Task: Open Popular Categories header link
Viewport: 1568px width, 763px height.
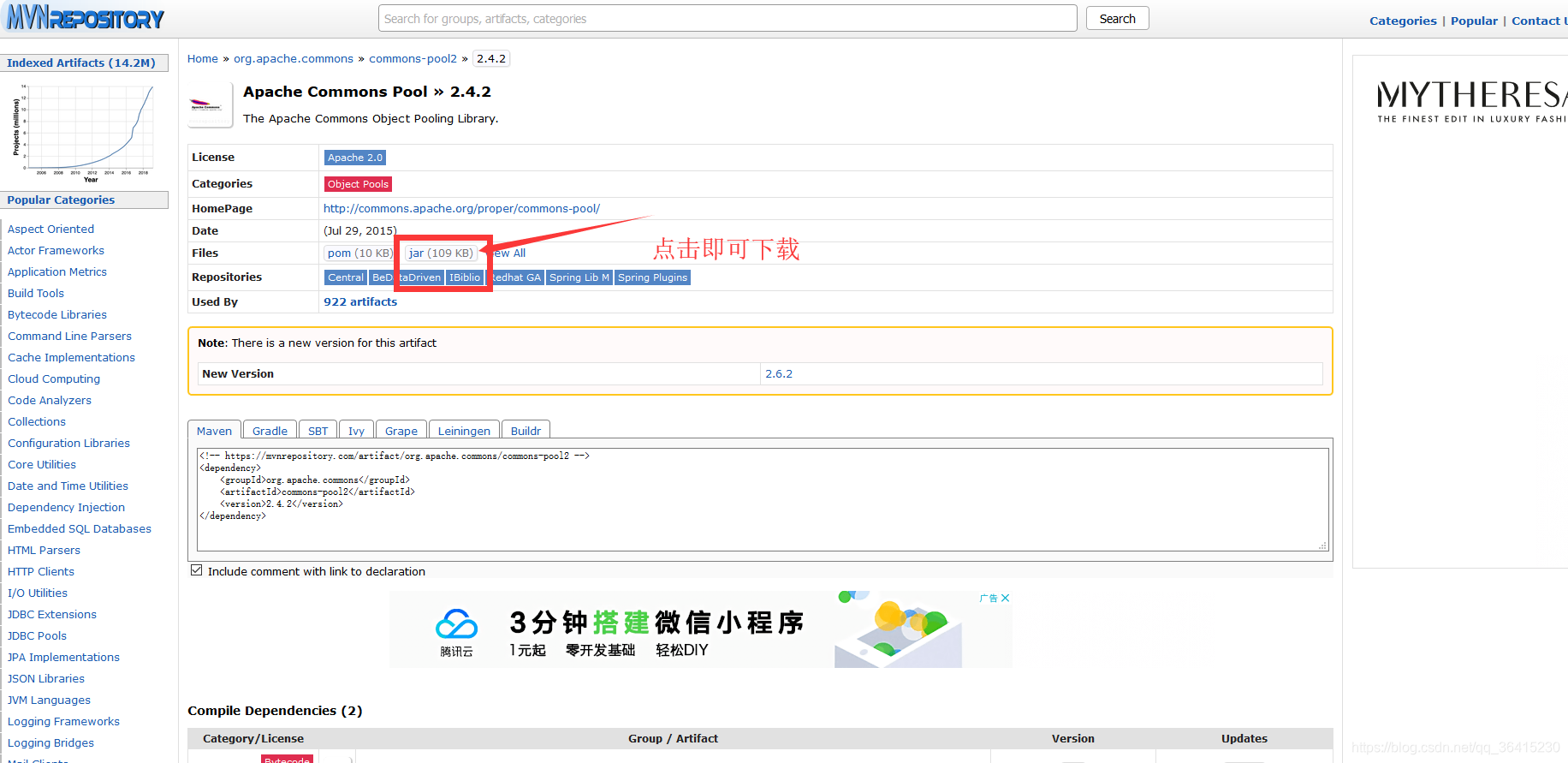Action: click(61, 200)
